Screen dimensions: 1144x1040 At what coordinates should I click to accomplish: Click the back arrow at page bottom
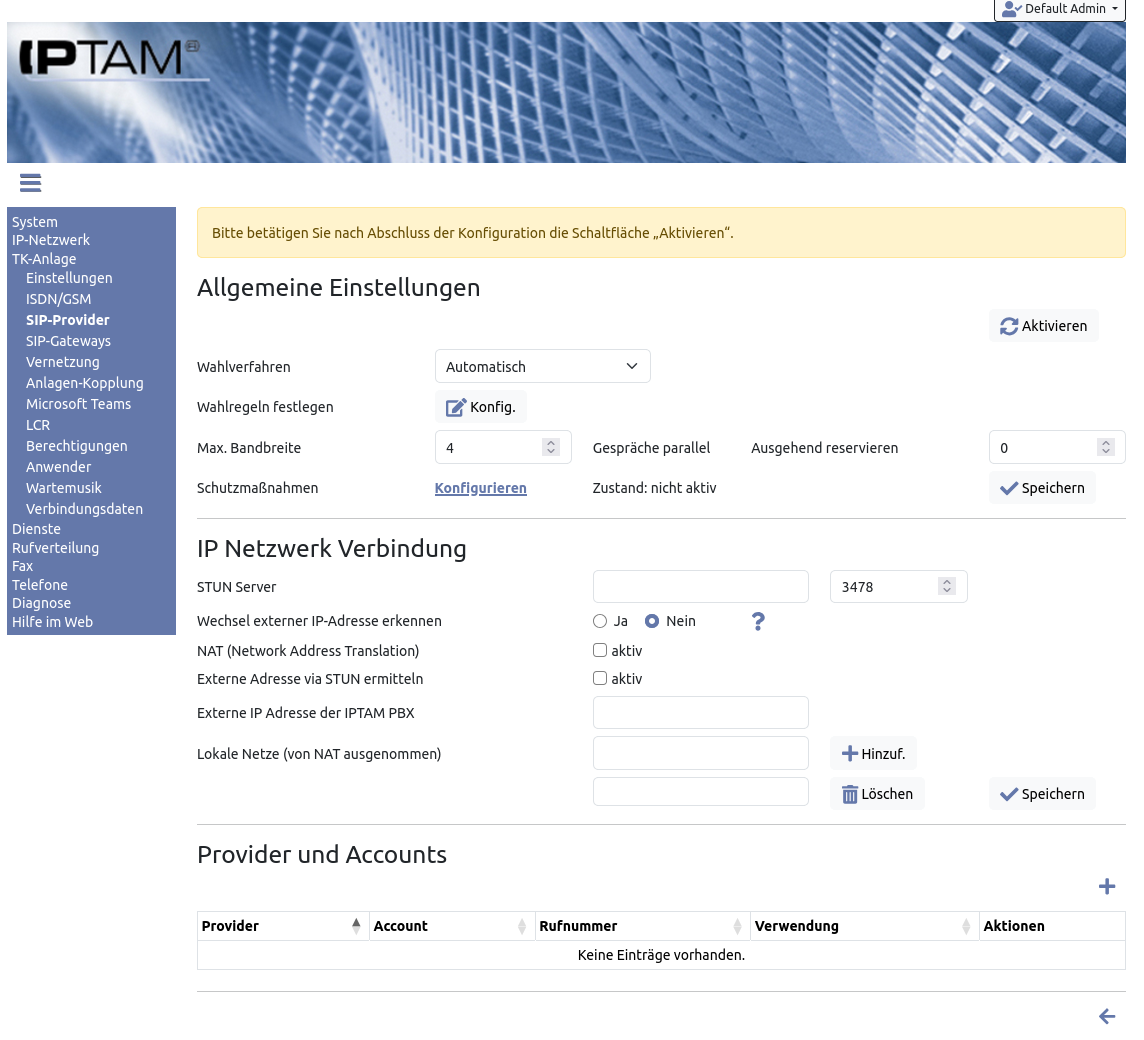pyautogui.click(x=1106, y=1017)
